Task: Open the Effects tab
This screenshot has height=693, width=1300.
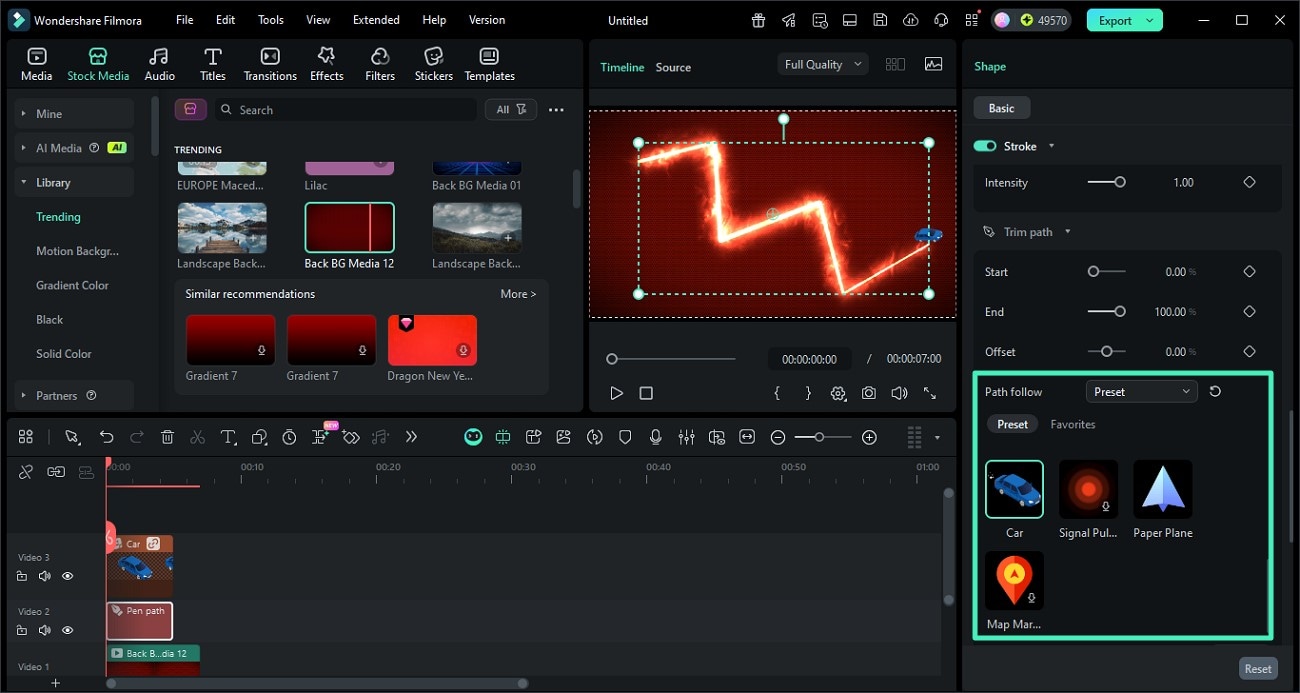Action: pyautogui.click(x=326, y=64)
